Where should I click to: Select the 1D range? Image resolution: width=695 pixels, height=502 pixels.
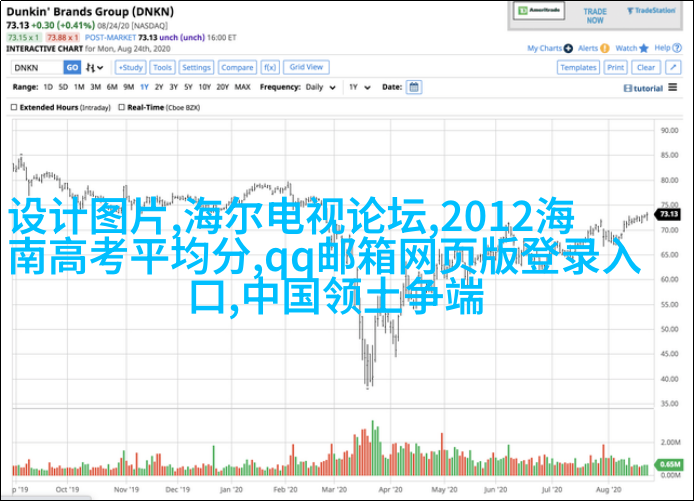(x=48, y=87)
